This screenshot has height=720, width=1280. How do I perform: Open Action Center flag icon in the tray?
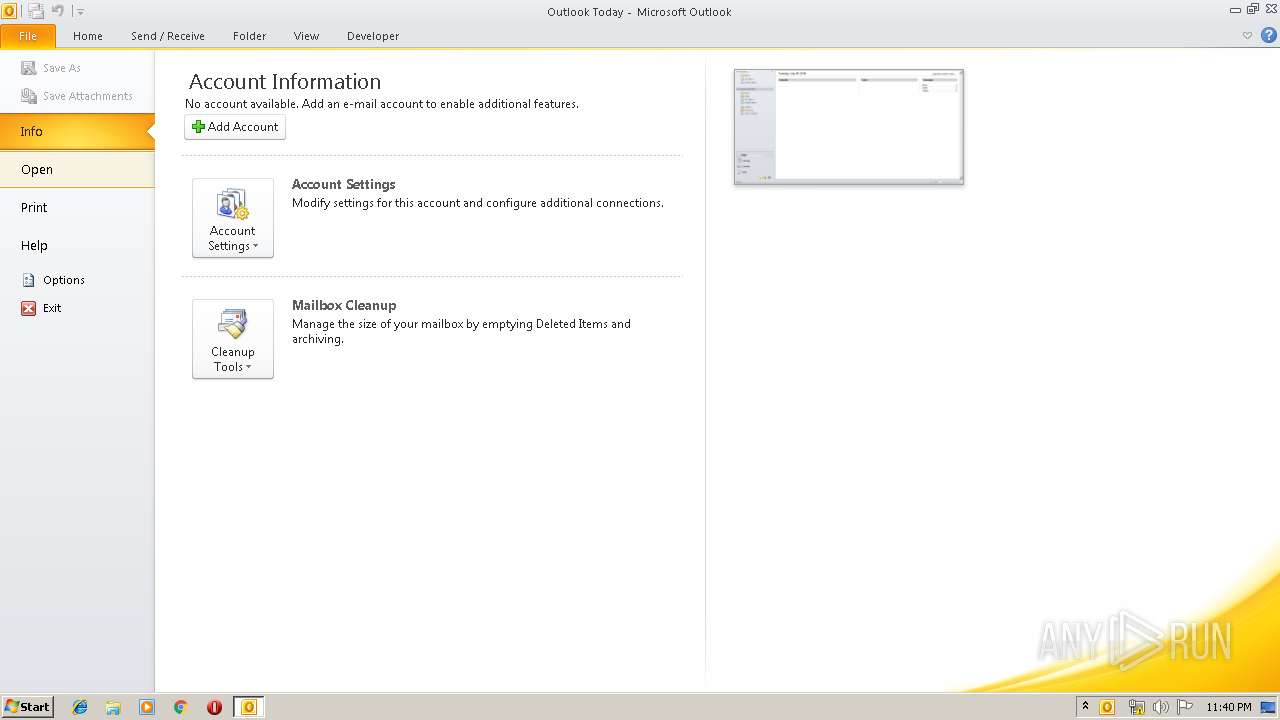[1185, 707]
